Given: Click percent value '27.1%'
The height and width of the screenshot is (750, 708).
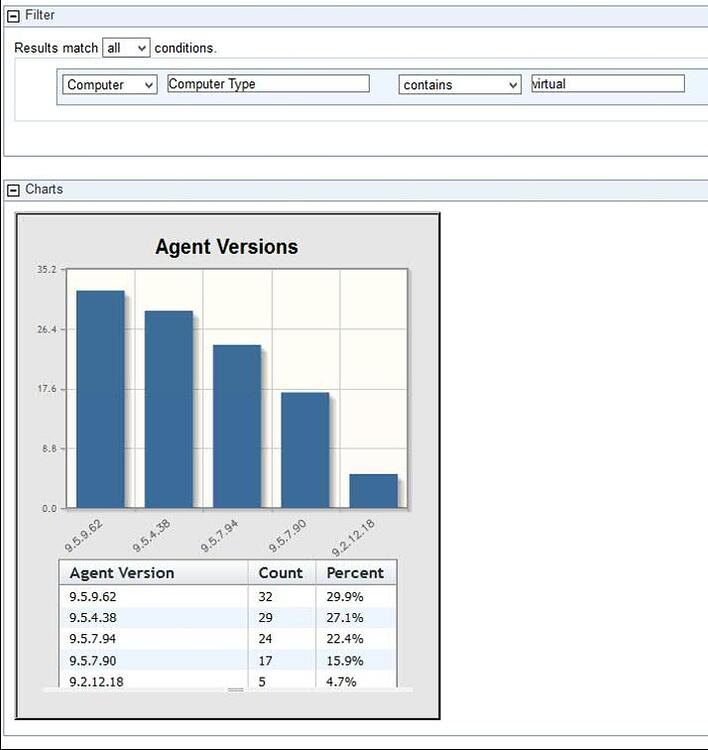Looking at the screenshot, I should coord(345,618).
